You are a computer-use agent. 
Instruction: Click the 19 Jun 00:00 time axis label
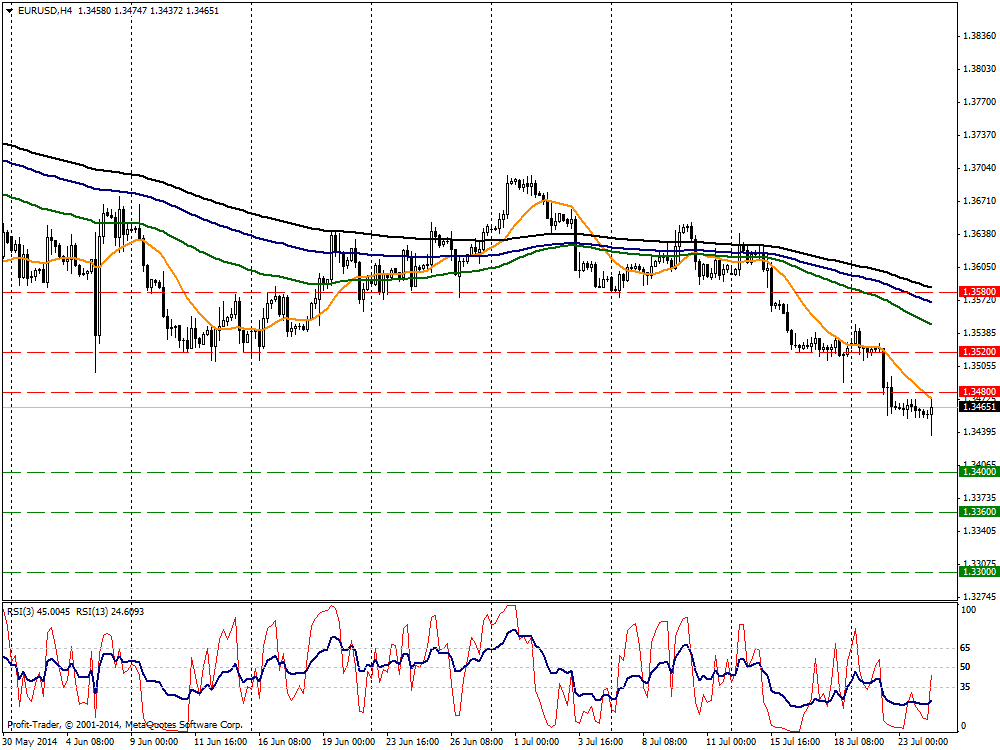click(348, 742)
